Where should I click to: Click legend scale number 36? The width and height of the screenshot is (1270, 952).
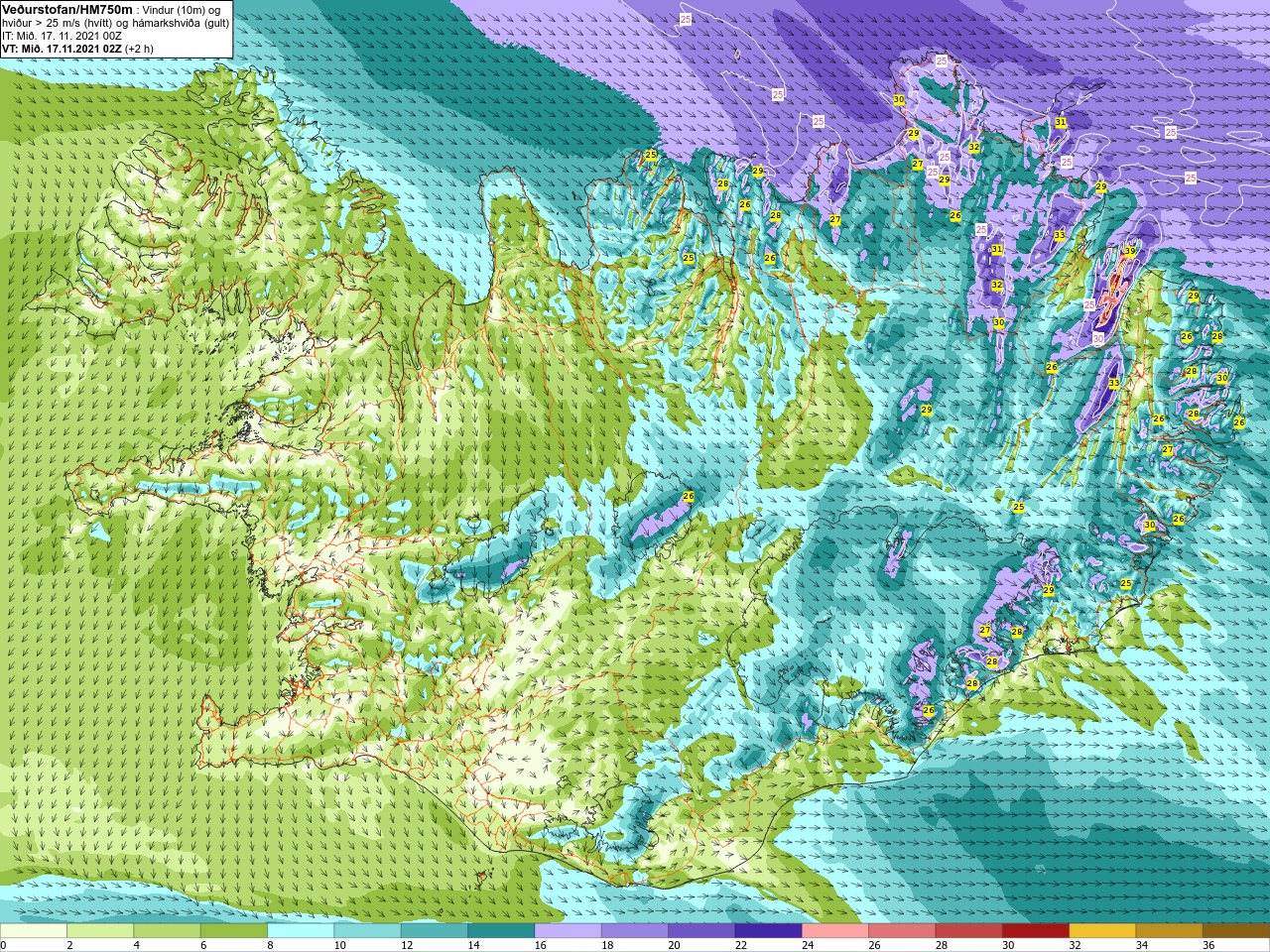1208,945
